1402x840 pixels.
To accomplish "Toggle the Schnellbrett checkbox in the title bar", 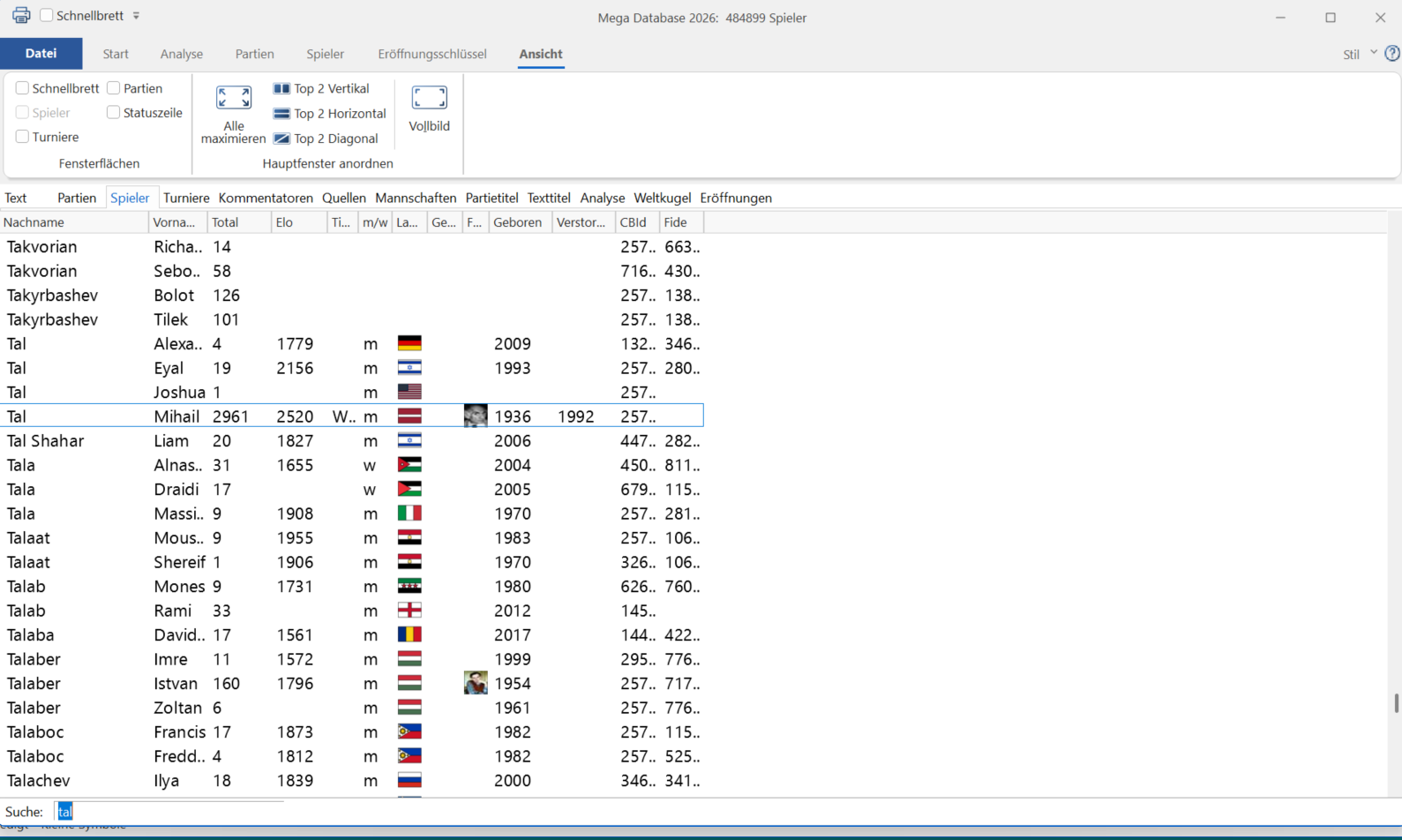I will 47,15.
